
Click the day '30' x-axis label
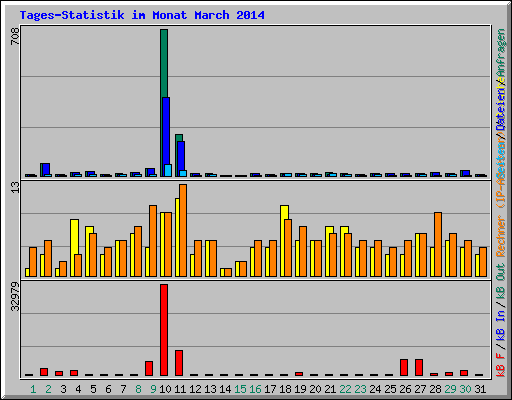[x=465, y=389]
